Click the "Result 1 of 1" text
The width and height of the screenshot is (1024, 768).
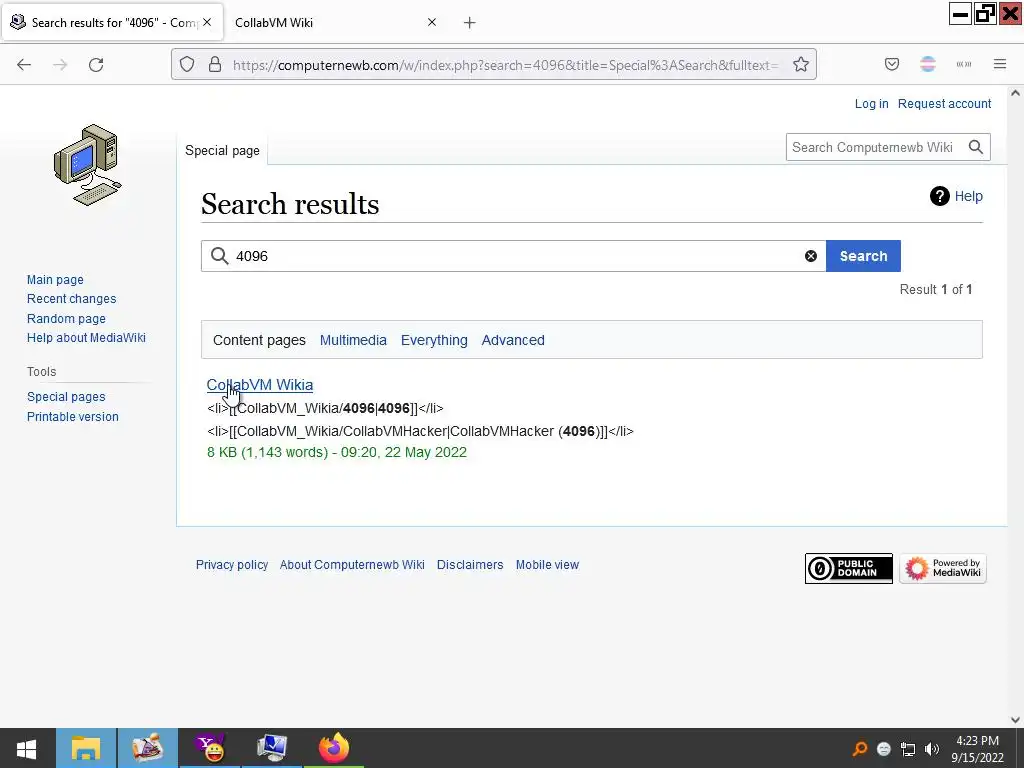tap(936, 289)
